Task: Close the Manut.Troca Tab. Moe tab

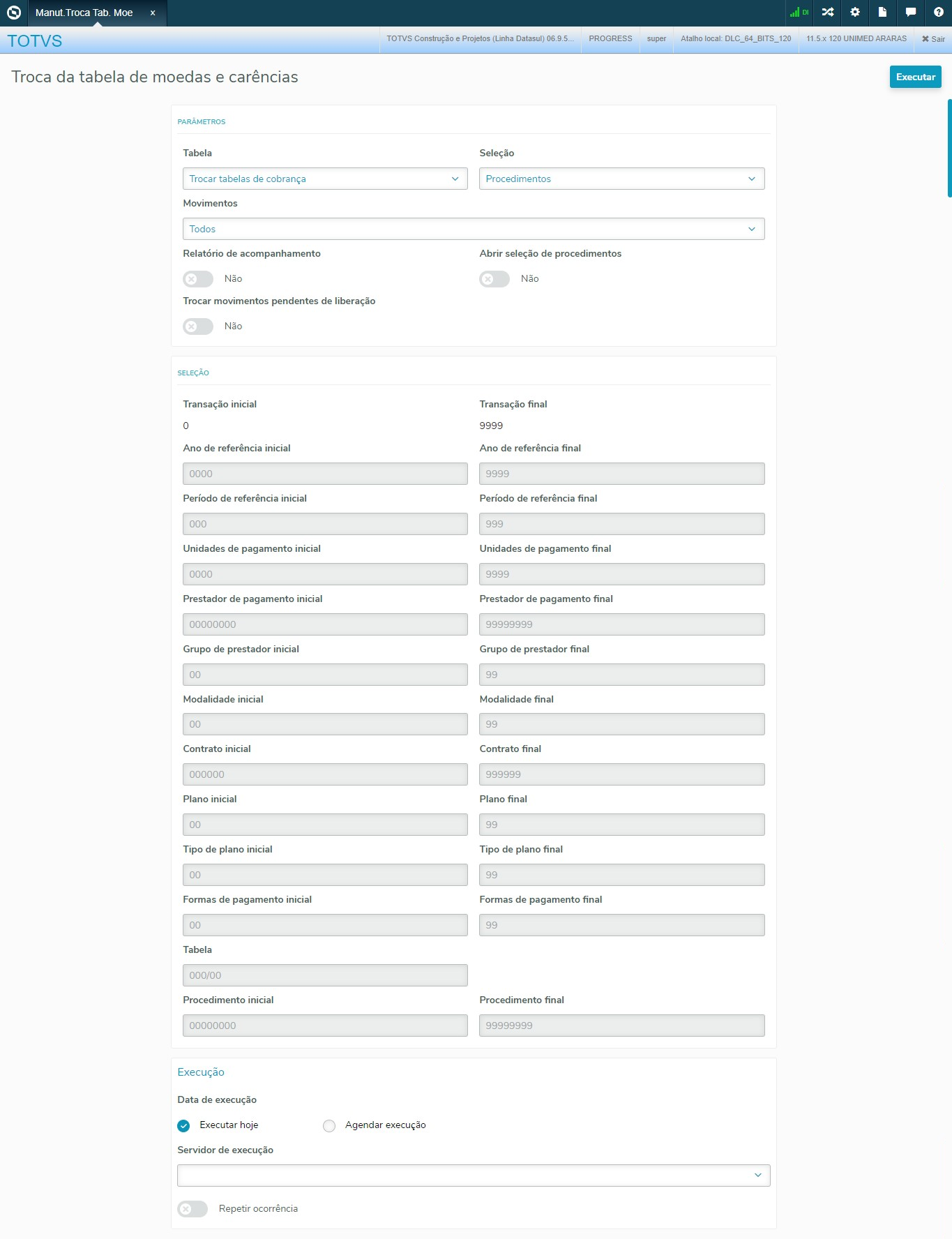Action: pos(153,13)
